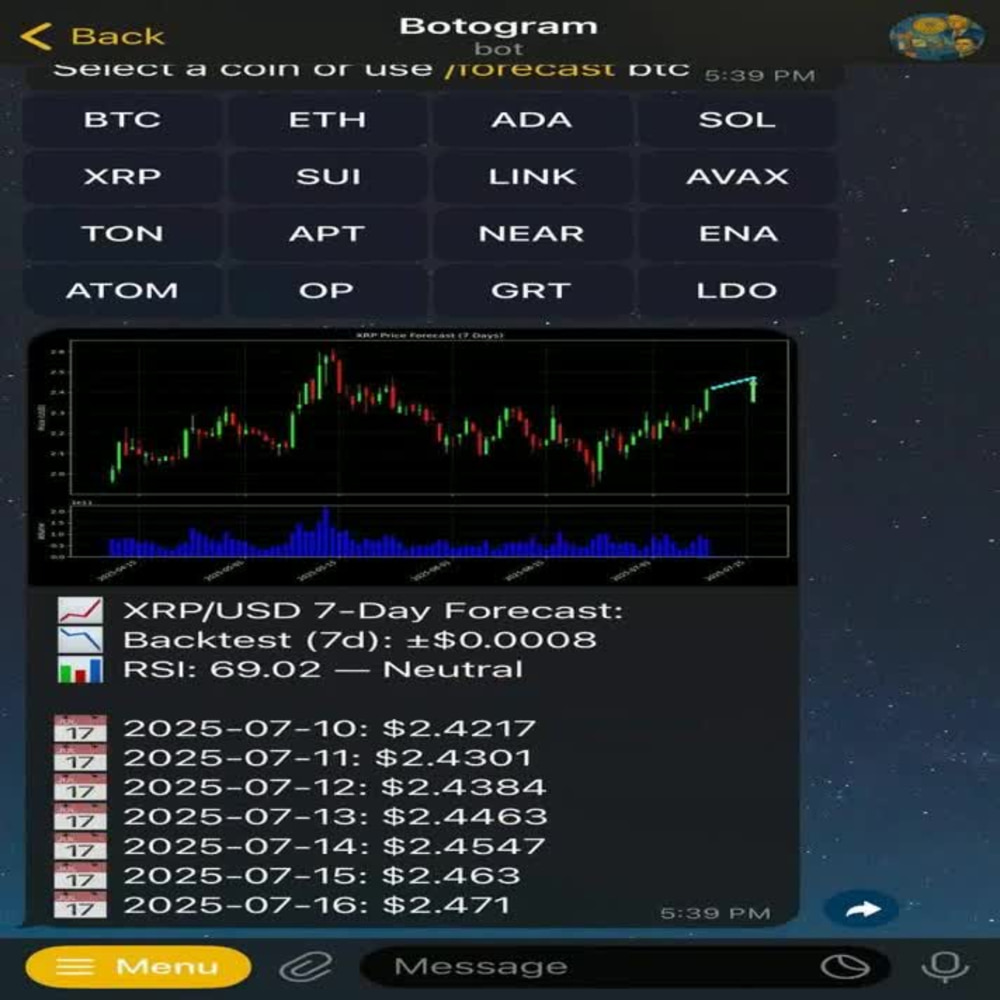Select the SUI coin button
Image resolution: width=1000 pixels, height=1000 pixels.
327,177
